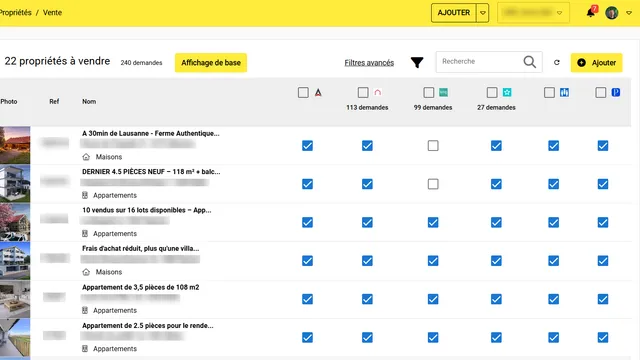The image size is (640, 360).
Task: Click the Photo column header
Action: click(x=9, y=101)
